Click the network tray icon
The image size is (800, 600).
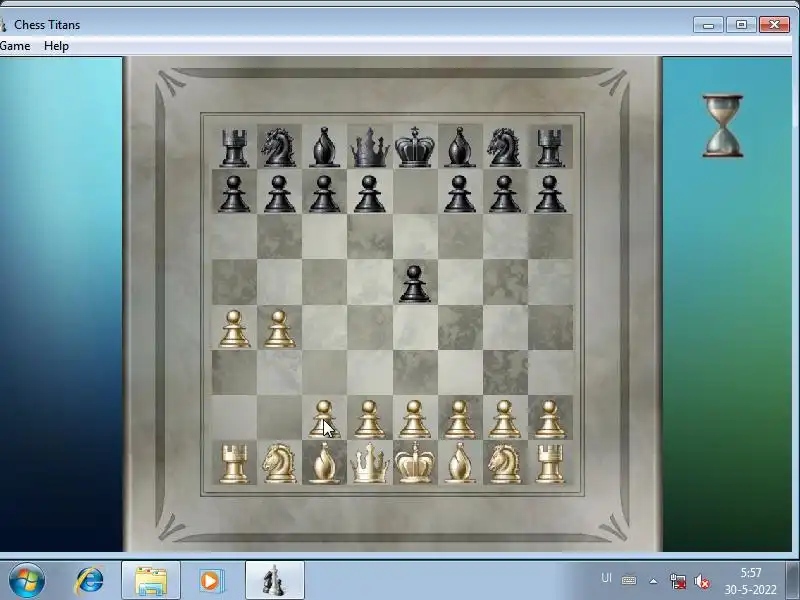[x=678, y=581]
